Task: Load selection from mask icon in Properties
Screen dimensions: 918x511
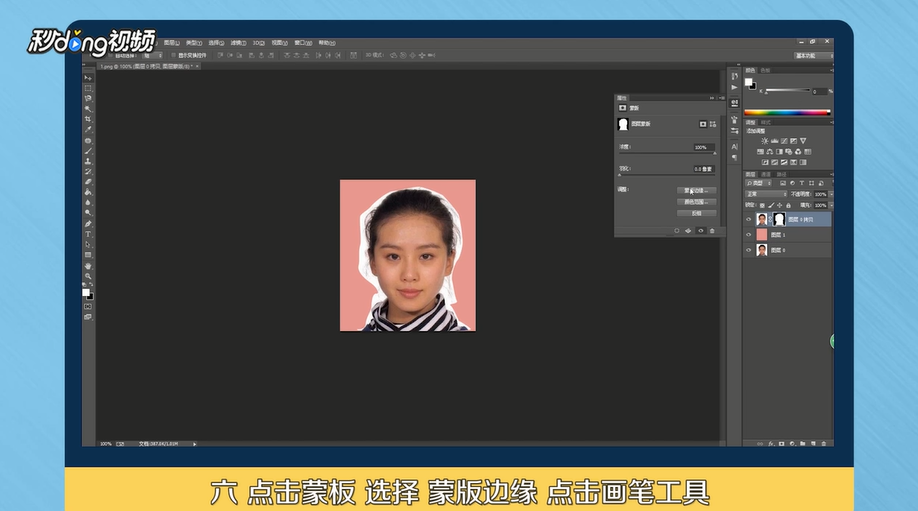Action: tap(677, 231)
